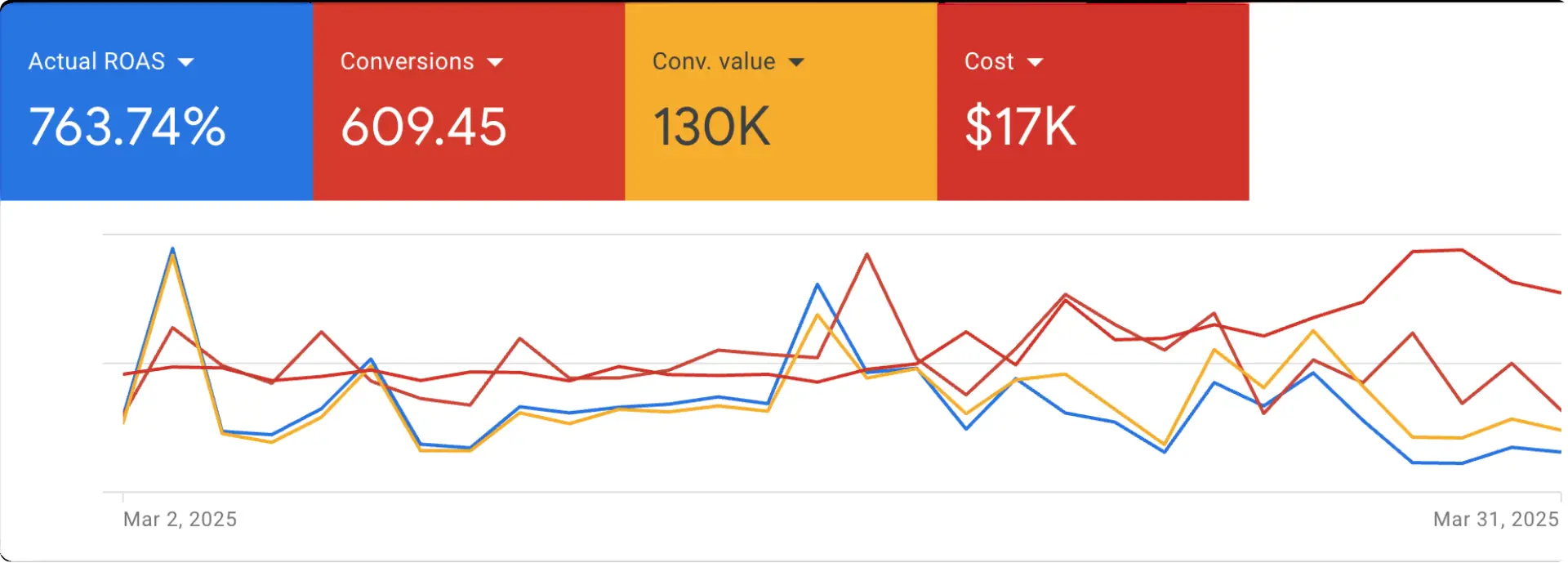The image size is (1568, 563).
Task: Toggle the Cost metric card
Action: (1093, 100)
